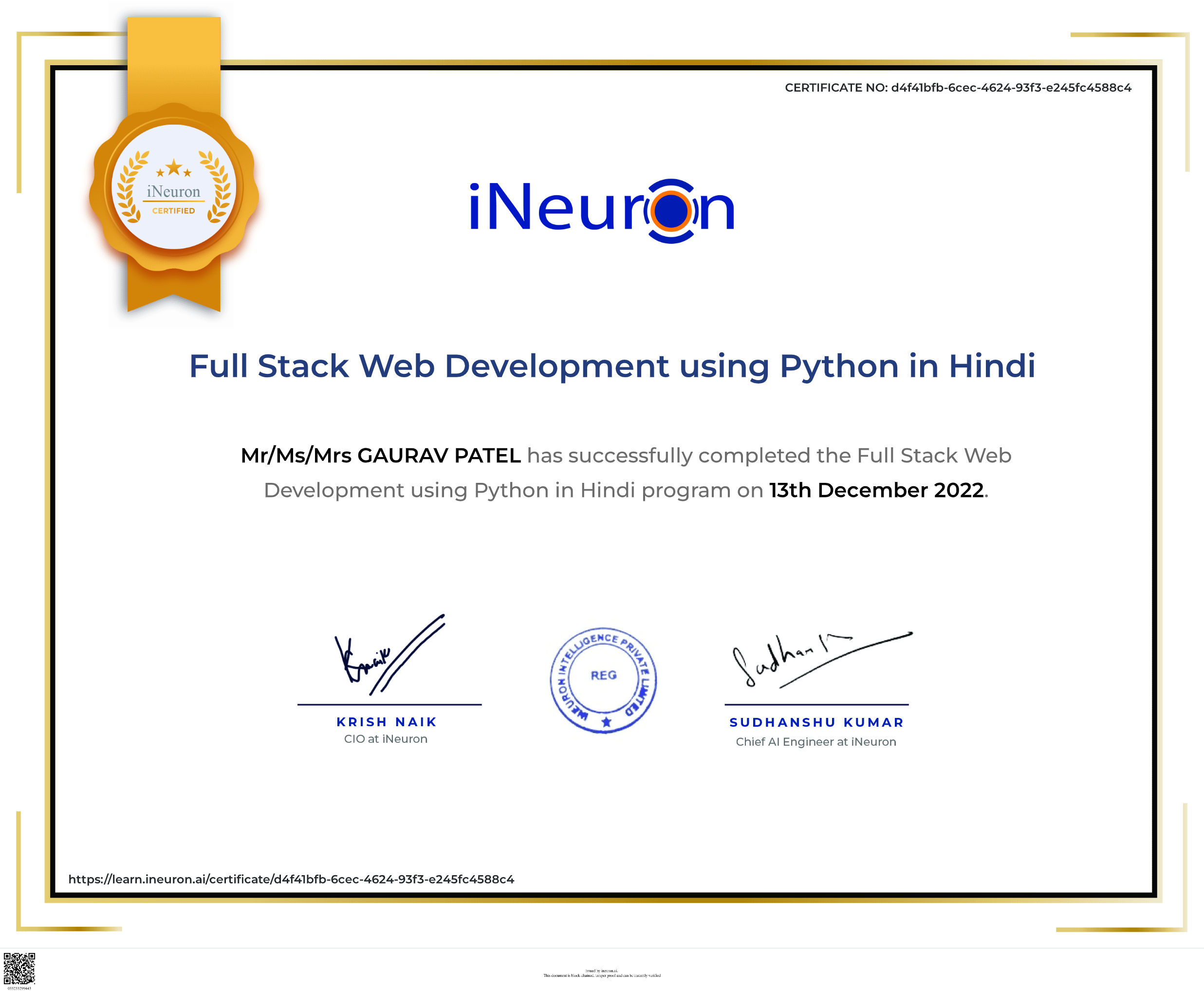The image size is (1204, 991).
Task: Click the iNeuron Certified gold badge
Action: (173, 187)
